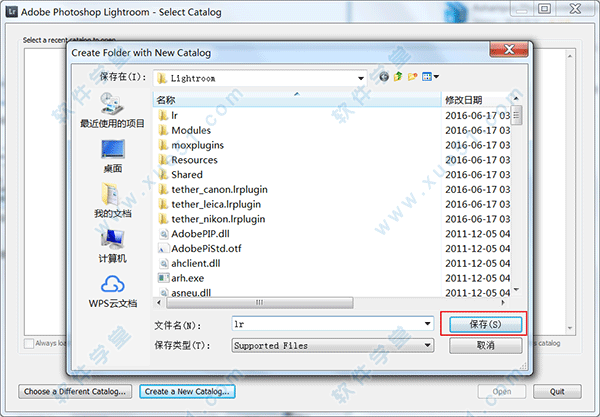
Task: Click the 保存(S) save button
Action: point(485,324)
